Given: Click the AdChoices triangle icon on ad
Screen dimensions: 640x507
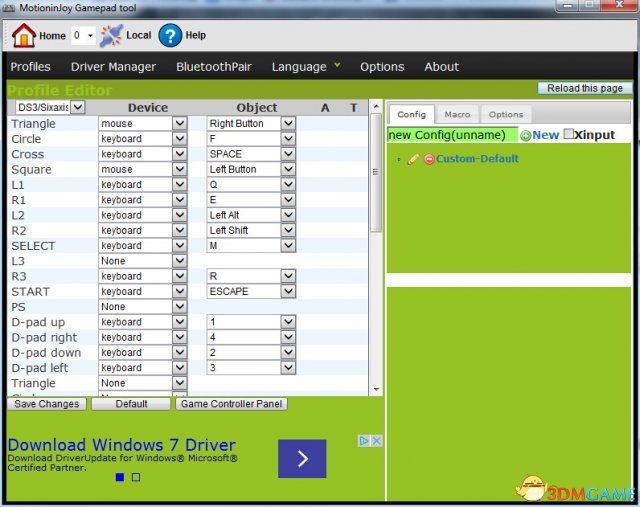Looking at the screenshot, I should pyautogui.click(x=364, y=441).
